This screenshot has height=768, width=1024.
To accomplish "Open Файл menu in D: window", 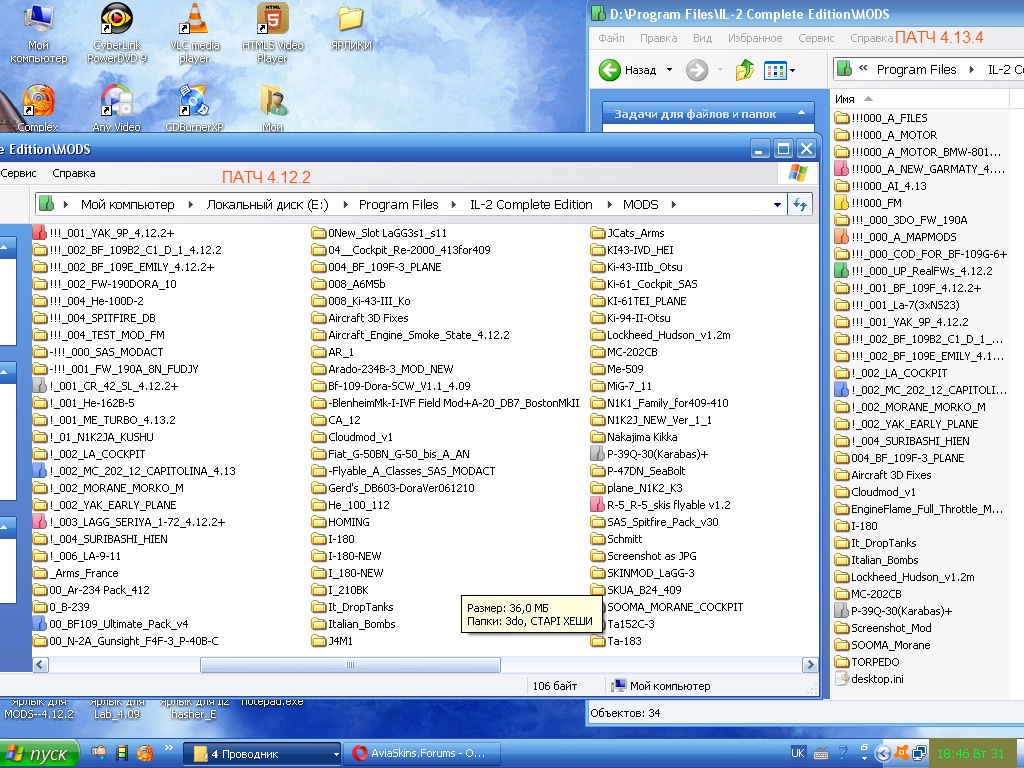I will coord(611,38).
